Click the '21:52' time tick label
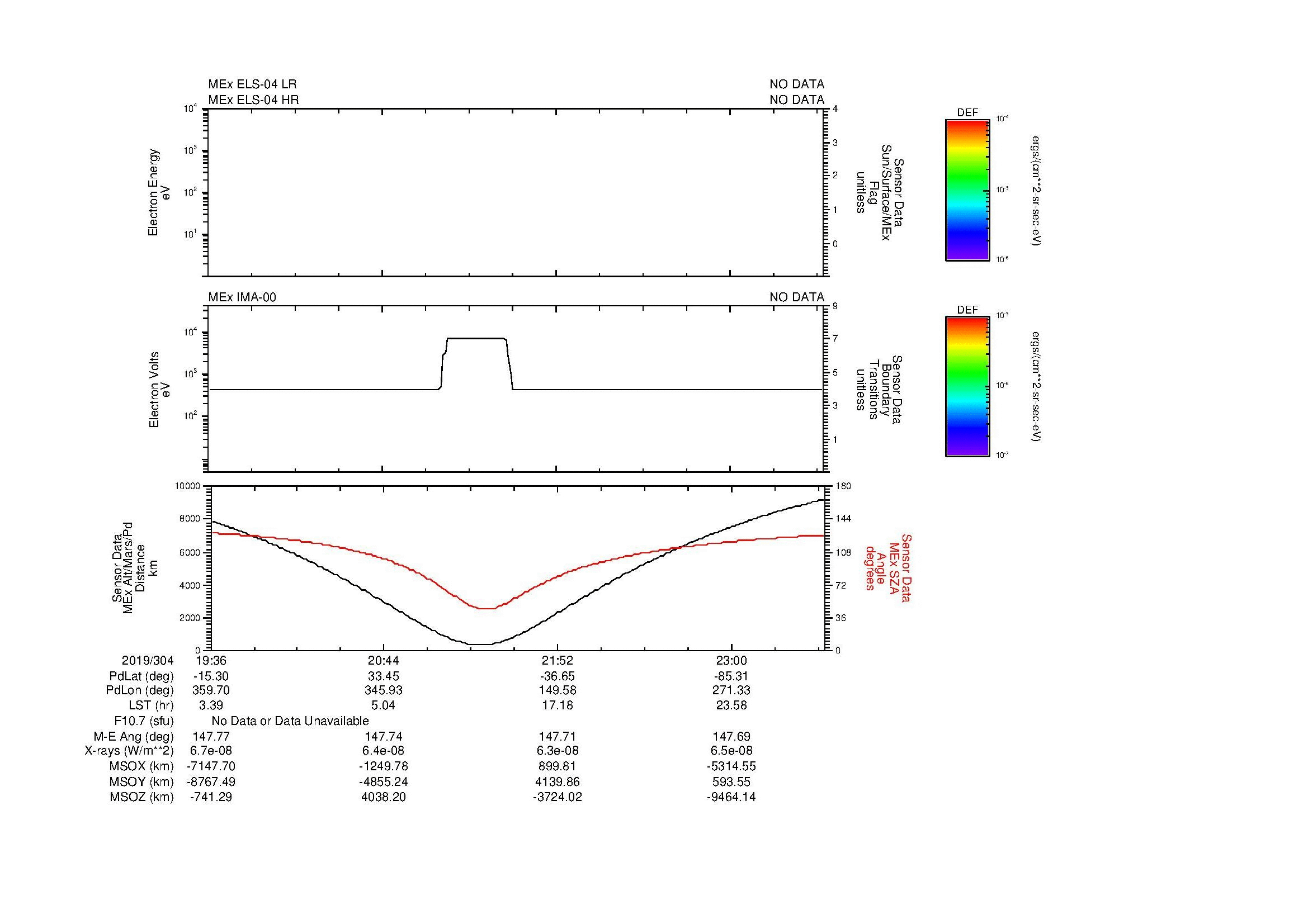The width and height of the screenshot is (1308, 924). tap(557, 660)
